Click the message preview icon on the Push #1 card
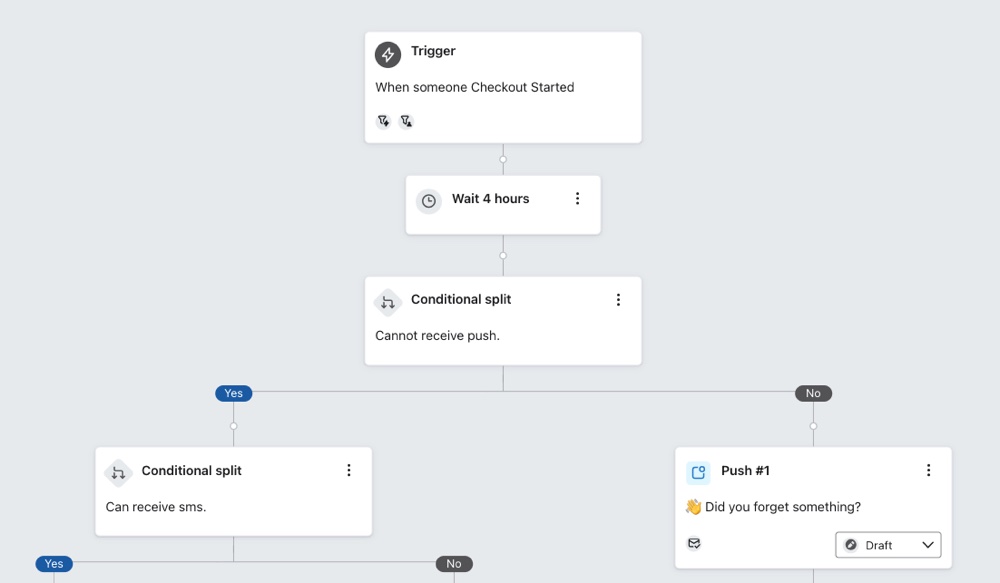This screenshot has height=583, width=1000. (x=694, y=543)
